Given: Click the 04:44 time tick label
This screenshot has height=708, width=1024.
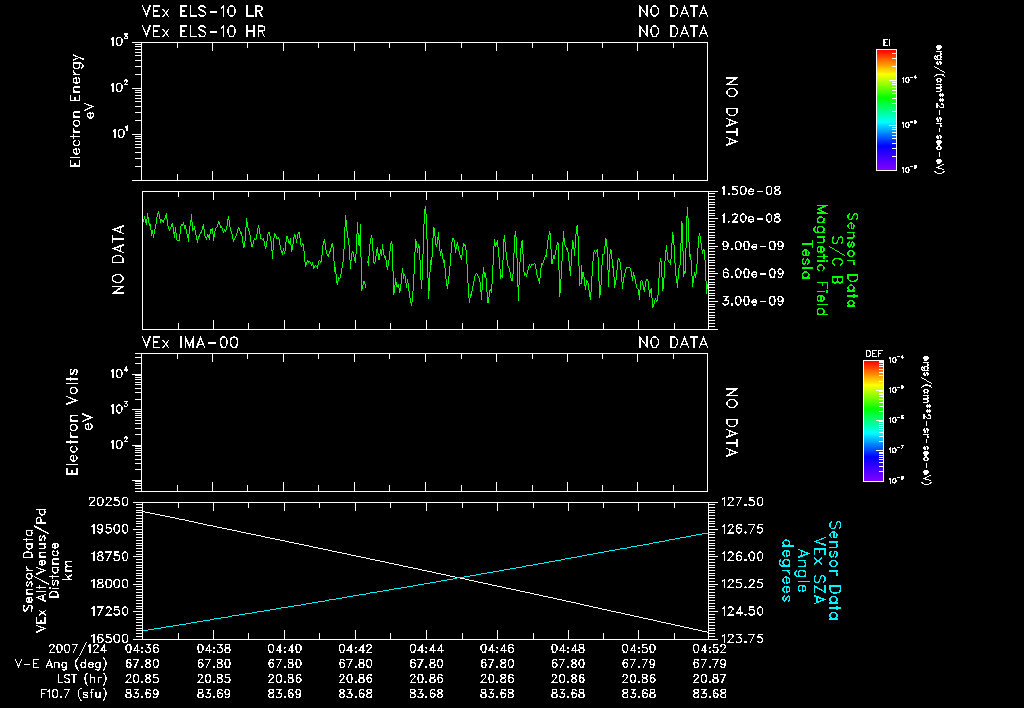Looking at the screenshot, I should point(426,650).
